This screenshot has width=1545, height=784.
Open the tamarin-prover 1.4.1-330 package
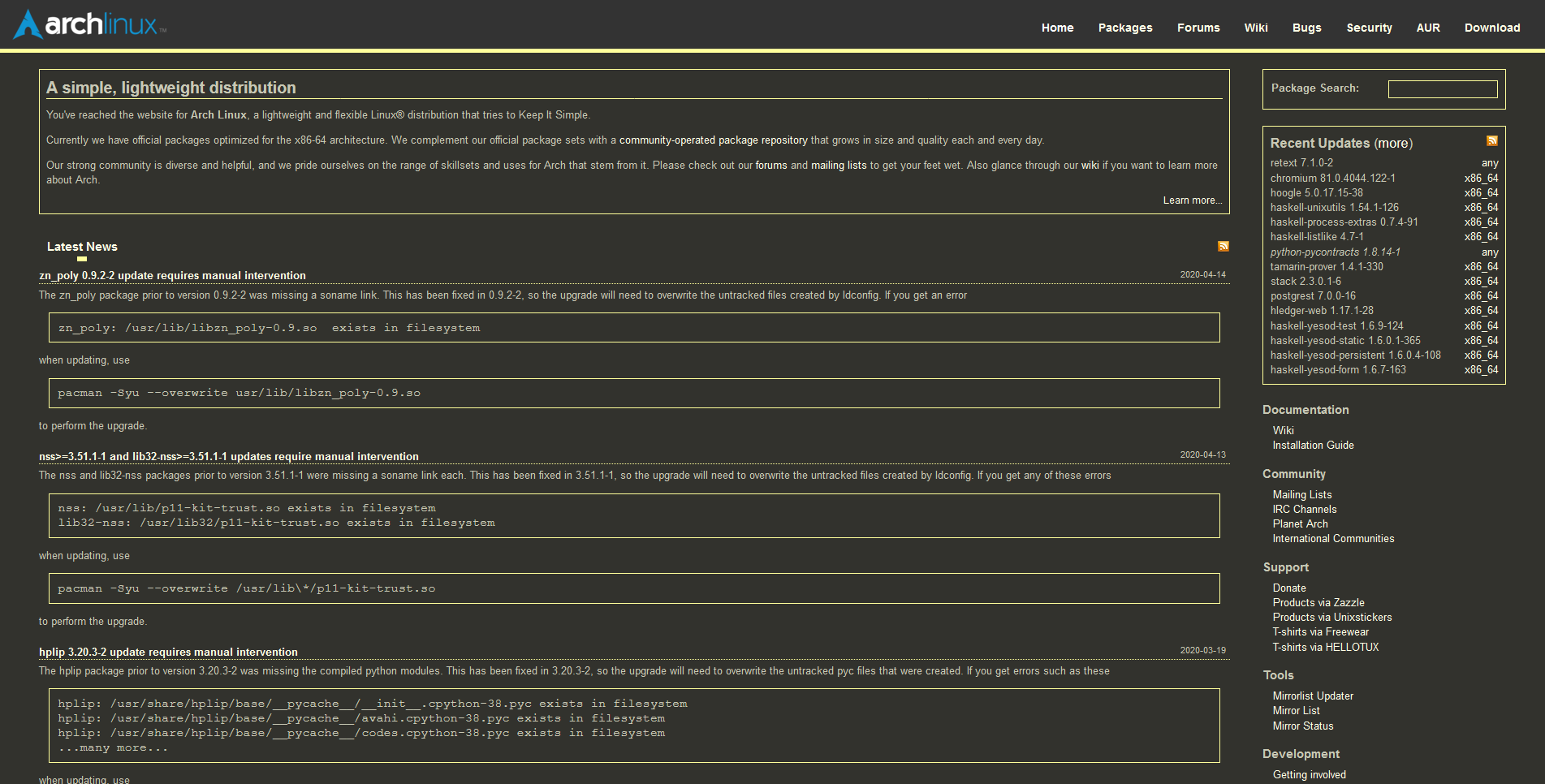click(x=1327, y=267)
